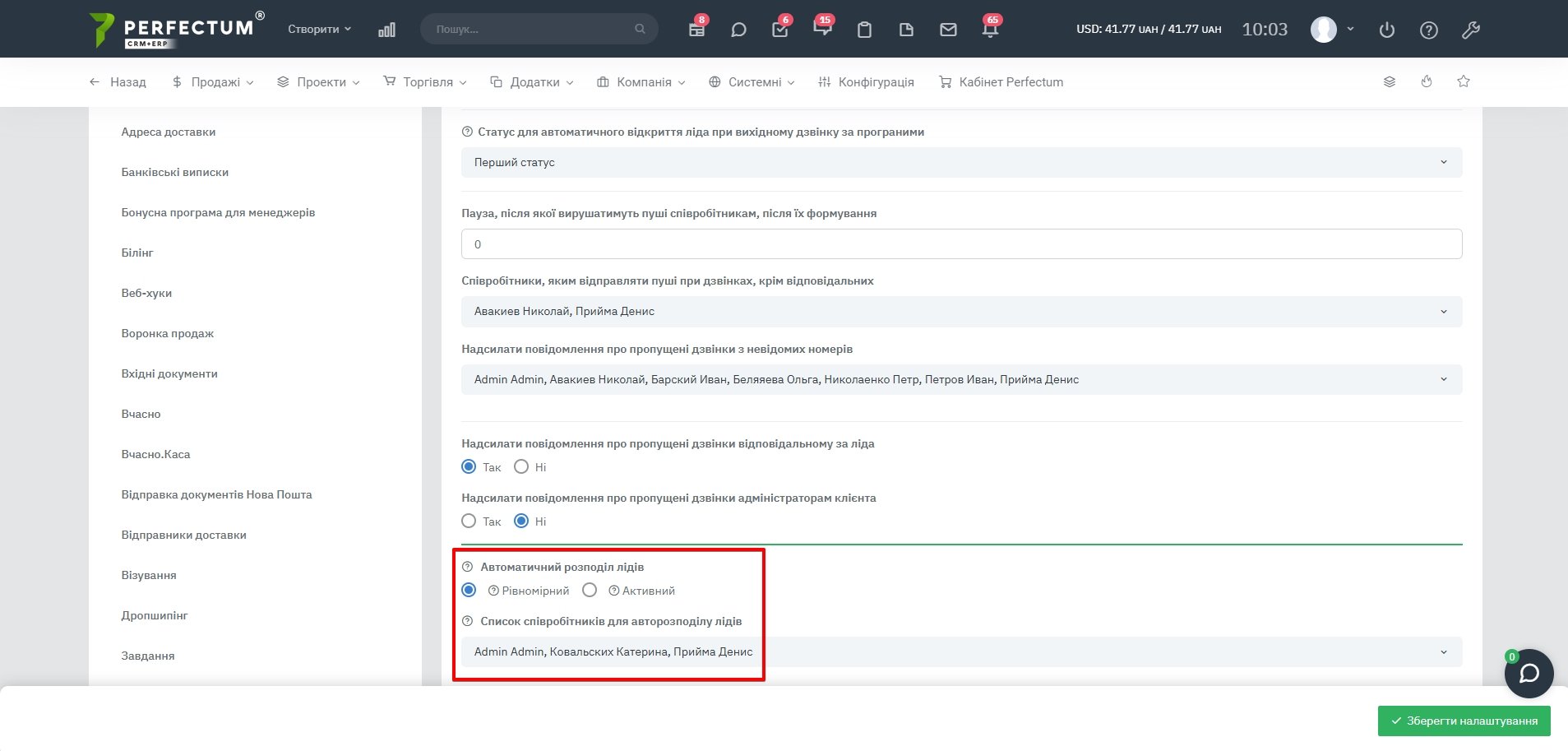Select Ні for missed calls to client admins

pos(521,521)
